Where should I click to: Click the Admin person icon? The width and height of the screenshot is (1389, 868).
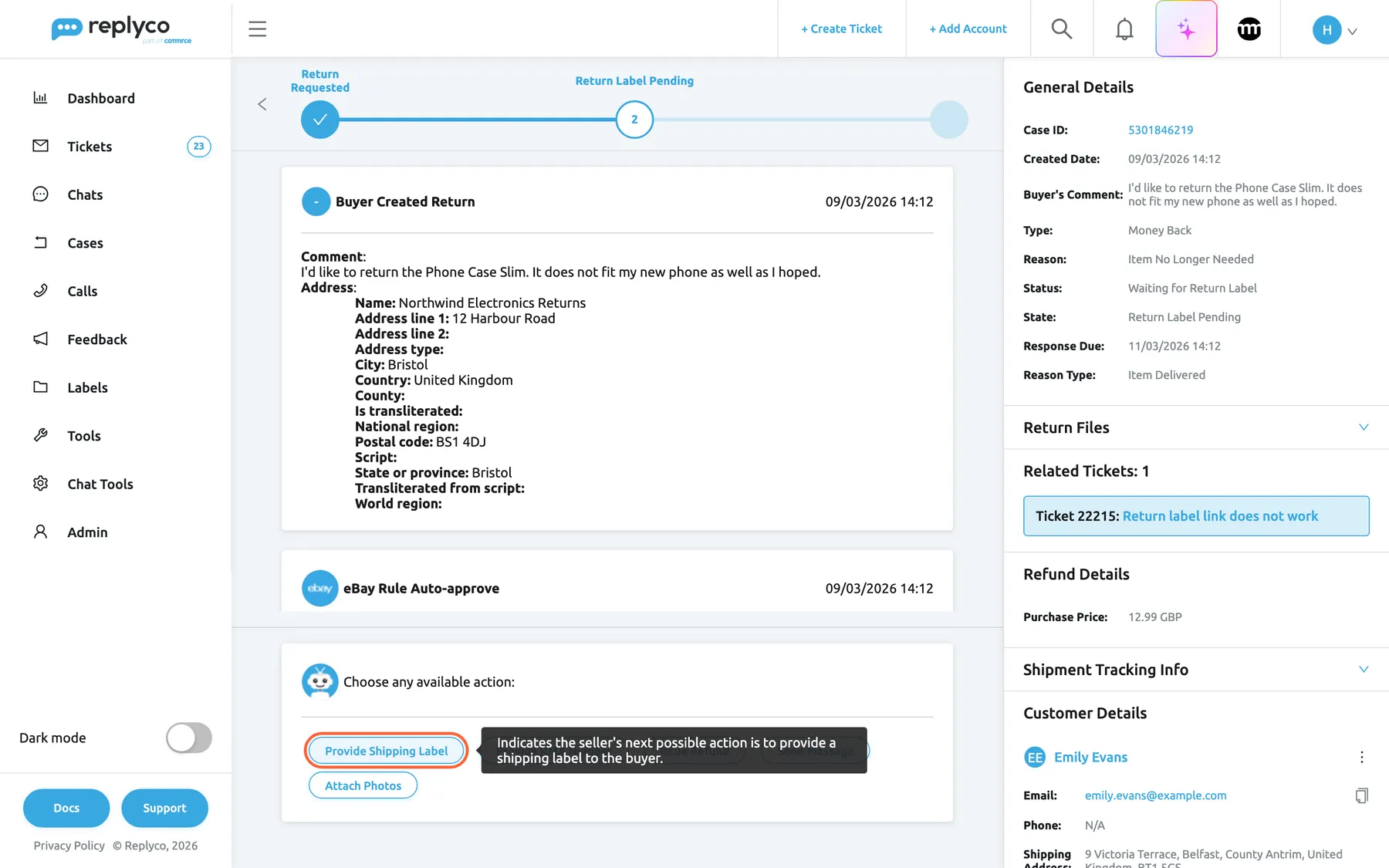click(x=41, y=532)
